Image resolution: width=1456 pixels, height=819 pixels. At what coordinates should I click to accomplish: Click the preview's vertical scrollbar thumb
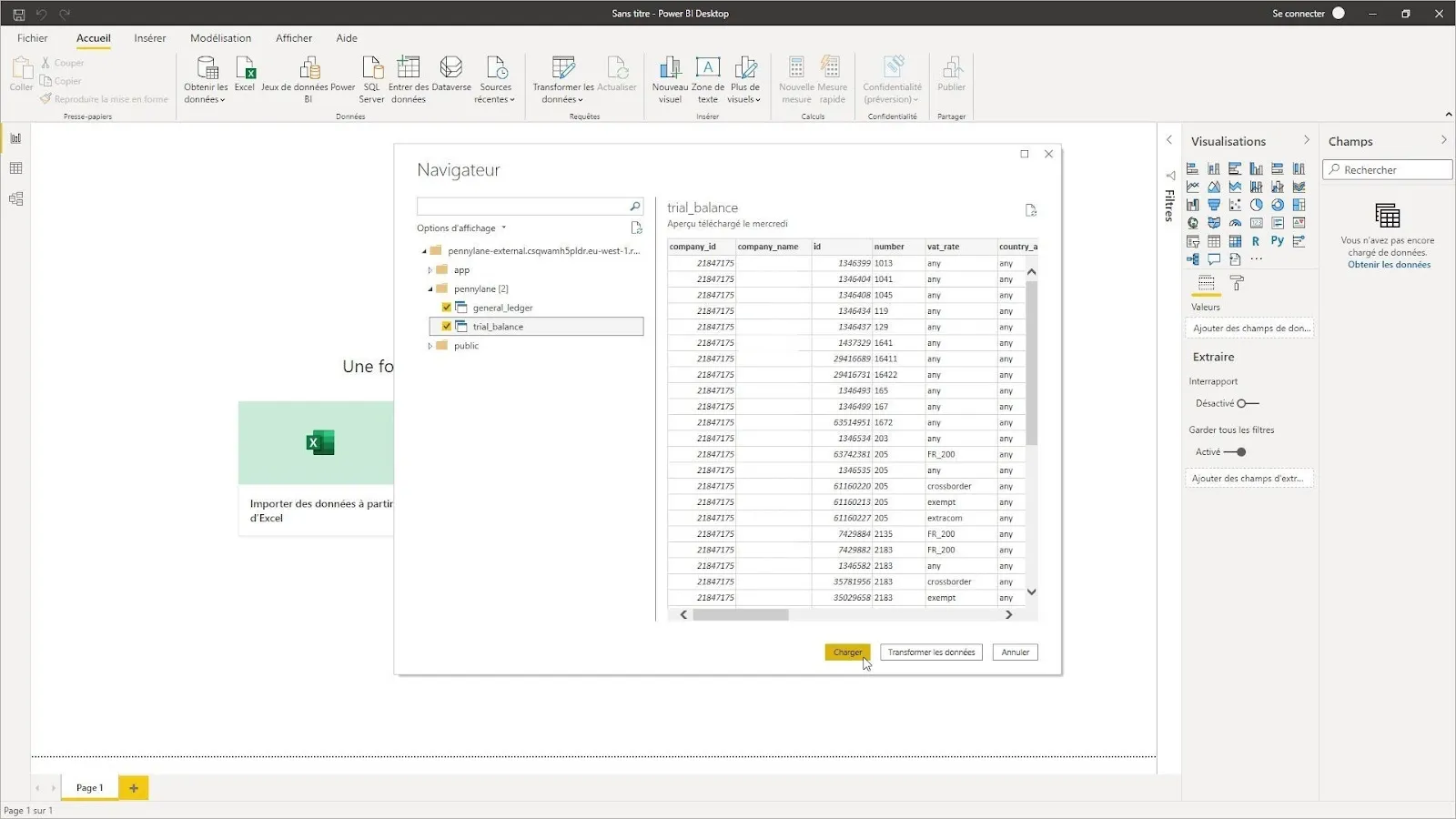(1031, 363)
